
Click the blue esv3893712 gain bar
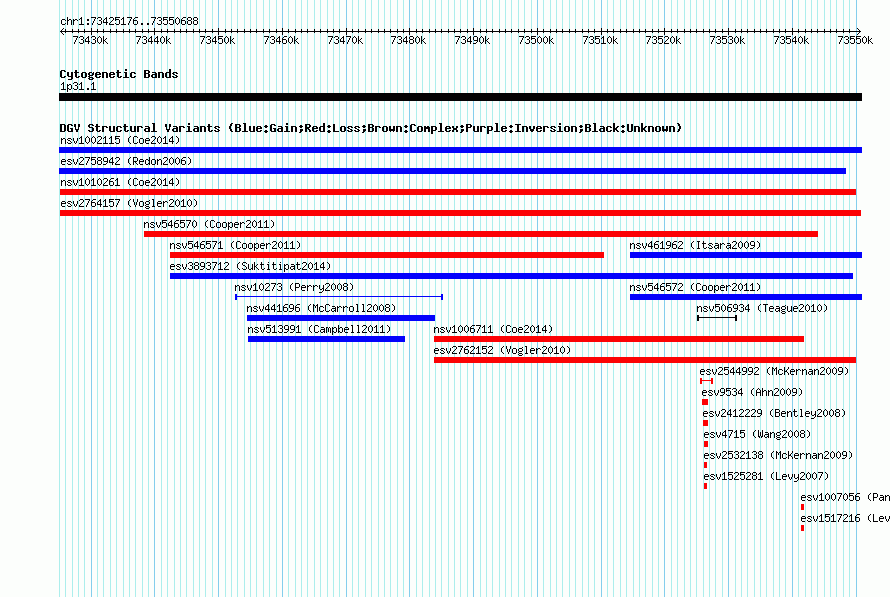pyautogui.click(x=511, y=276)
